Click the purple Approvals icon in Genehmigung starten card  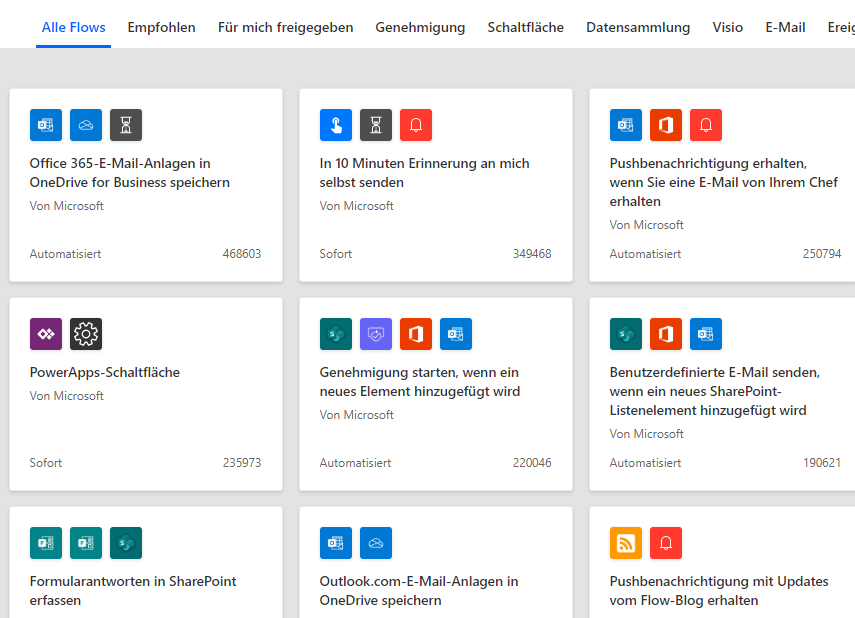376,334
